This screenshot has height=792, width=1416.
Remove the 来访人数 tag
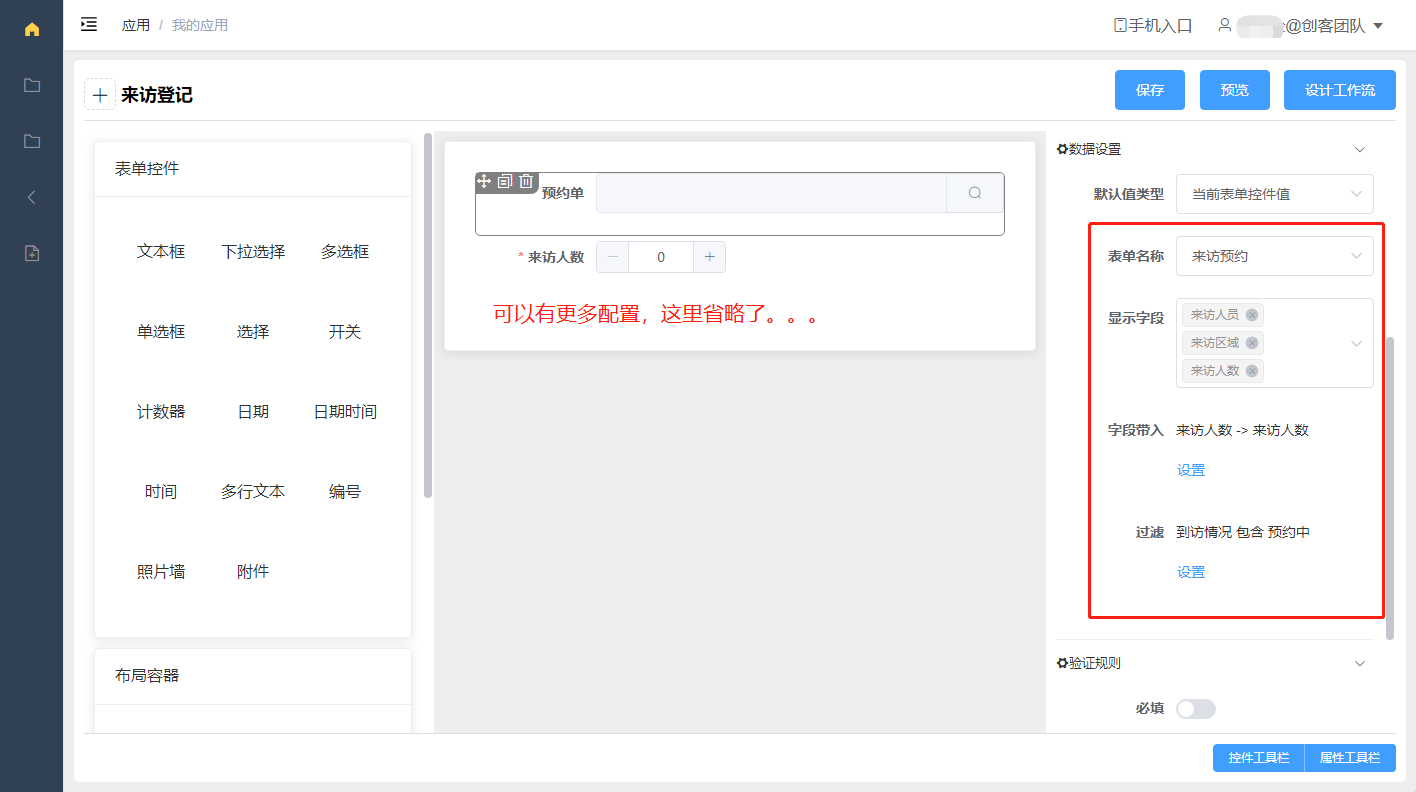(1251, 371)
